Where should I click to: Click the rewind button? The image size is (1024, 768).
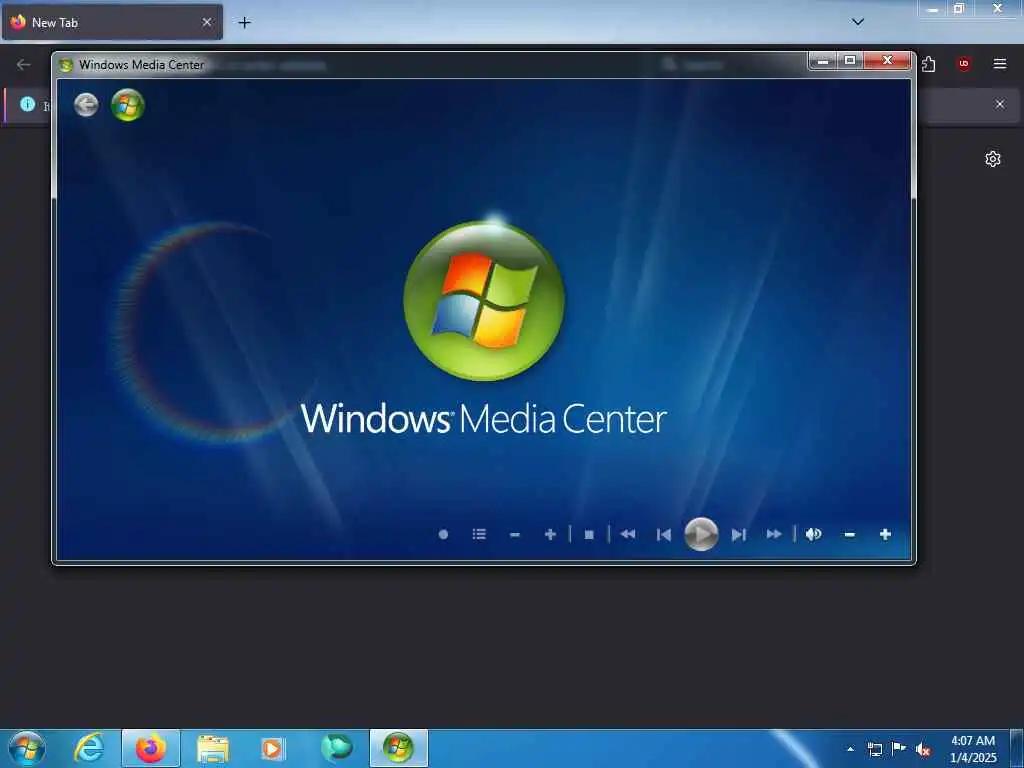(628, 534)
